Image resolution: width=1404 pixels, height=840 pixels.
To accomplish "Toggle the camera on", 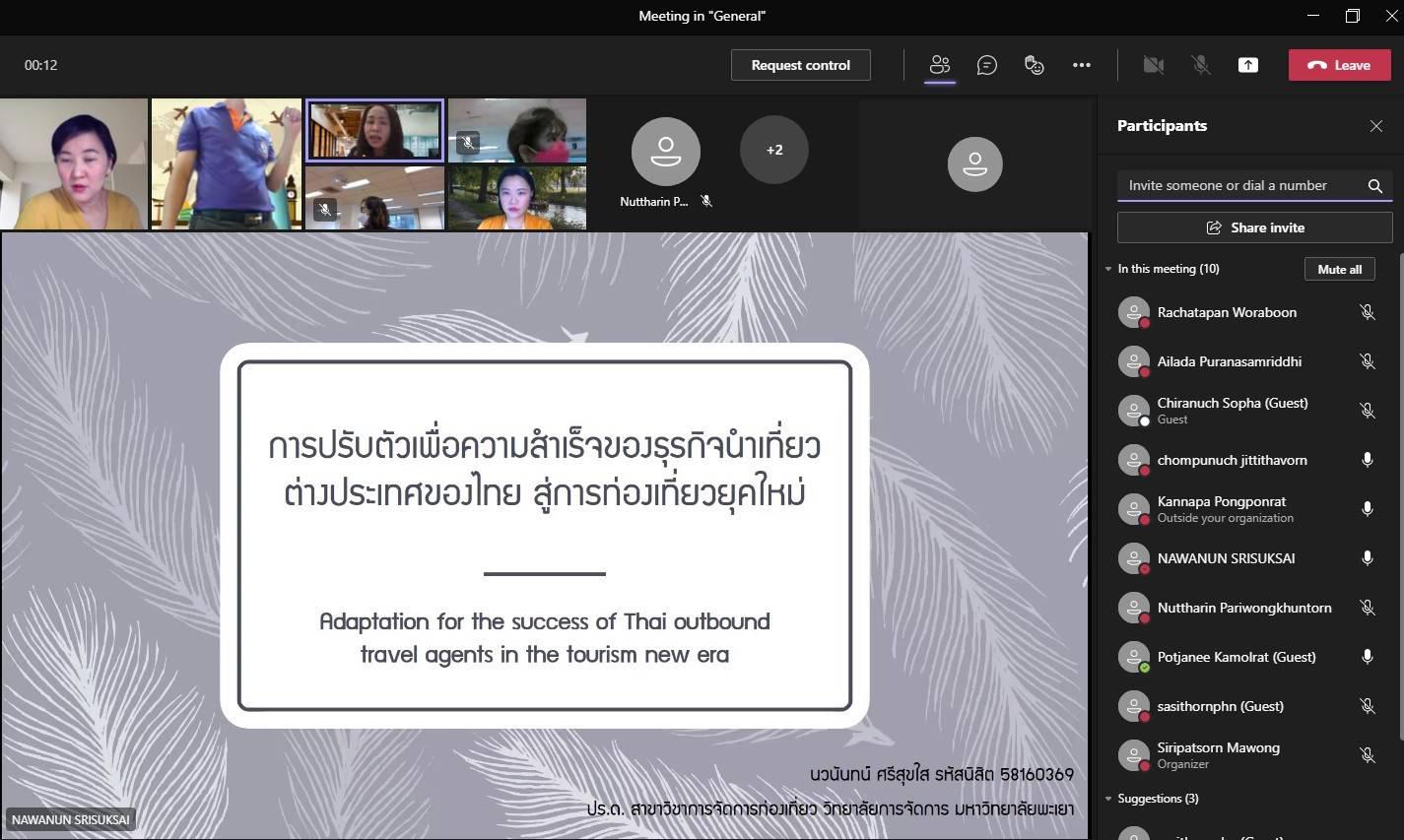I will pyautogui.click(x=1153, y=65).
